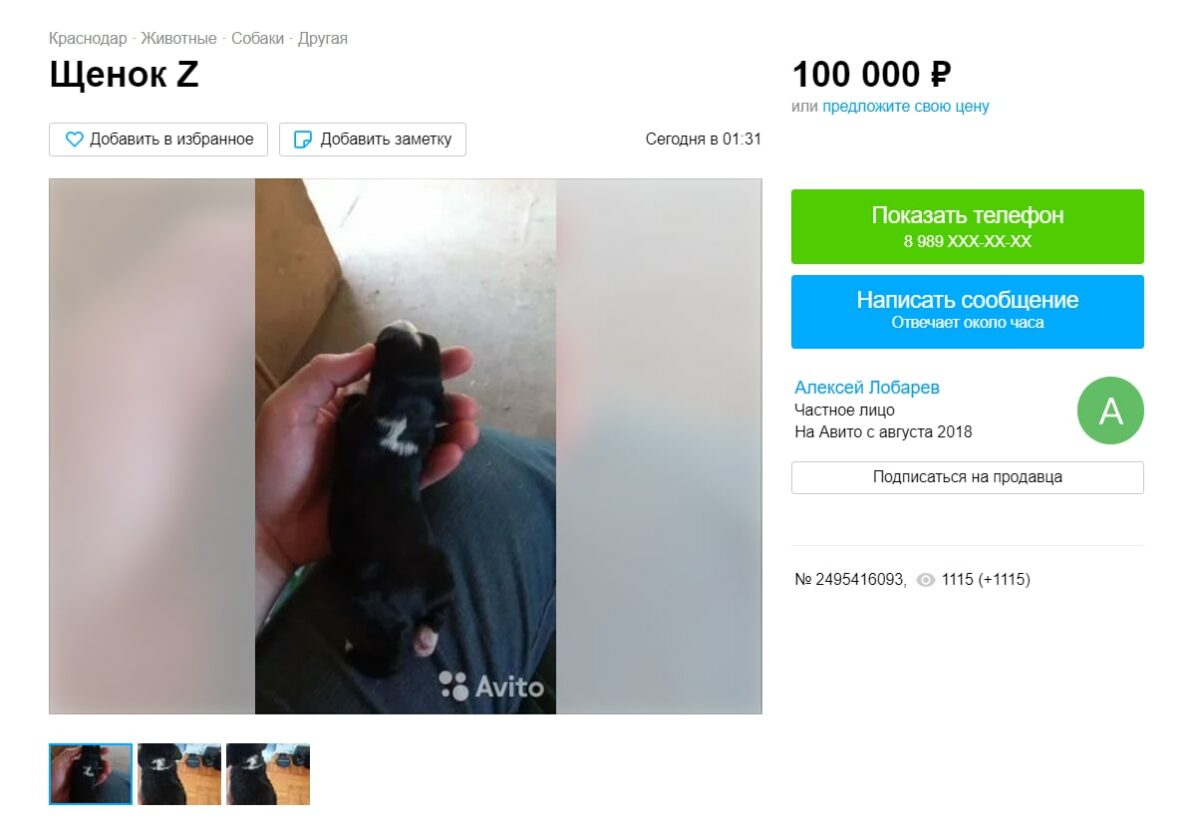This screenshot has height=831, width=1200.
Task: Select the second puppy thumbnail
Action: tap(179, 774)
